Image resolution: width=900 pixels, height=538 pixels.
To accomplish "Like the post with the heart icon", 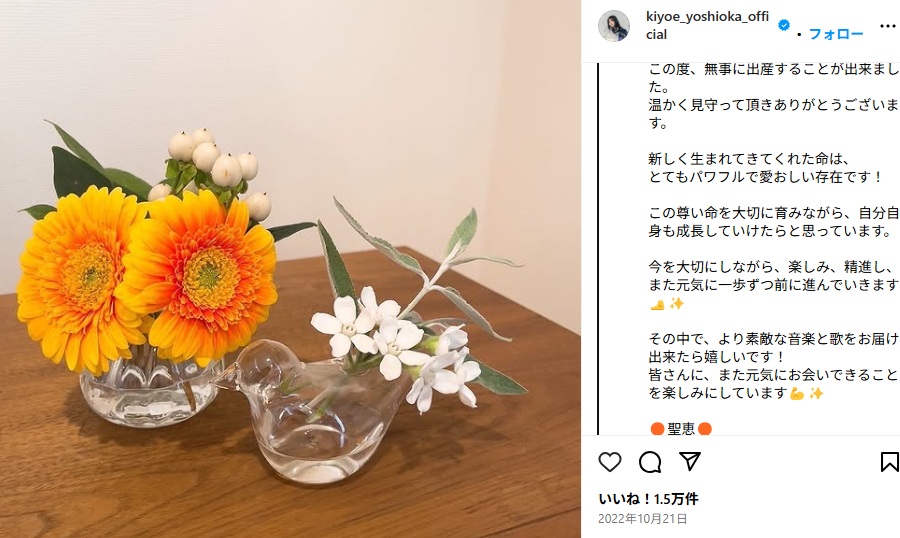I will [x=610, y=462].
